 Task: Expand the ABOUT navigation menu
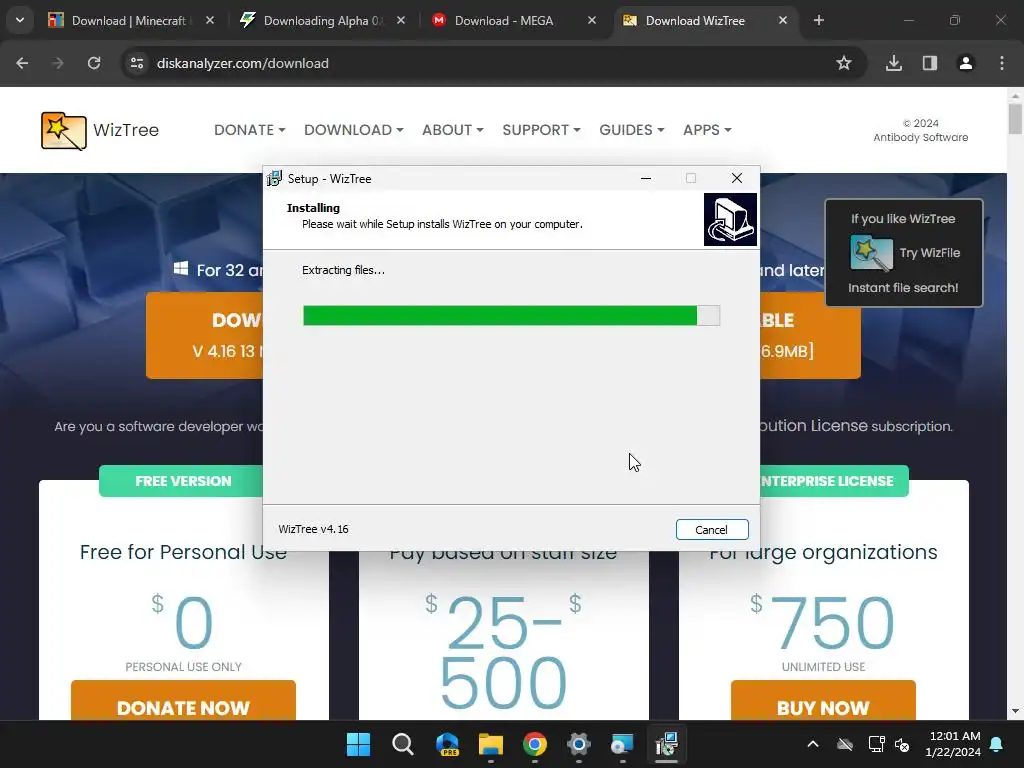[453, 130]
